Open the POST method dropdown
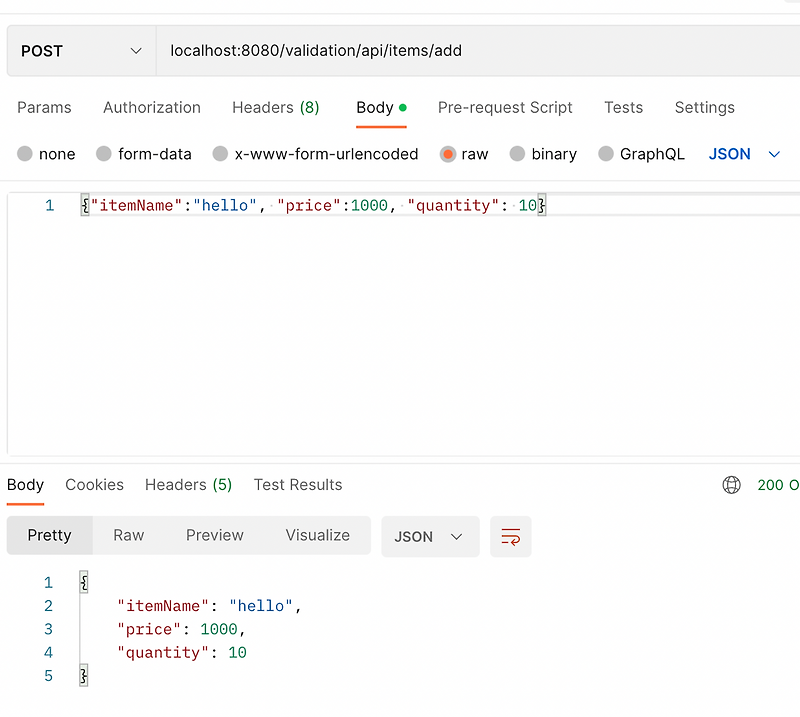The height and width of the screenshot is (717, 800). tap(81, 51)
